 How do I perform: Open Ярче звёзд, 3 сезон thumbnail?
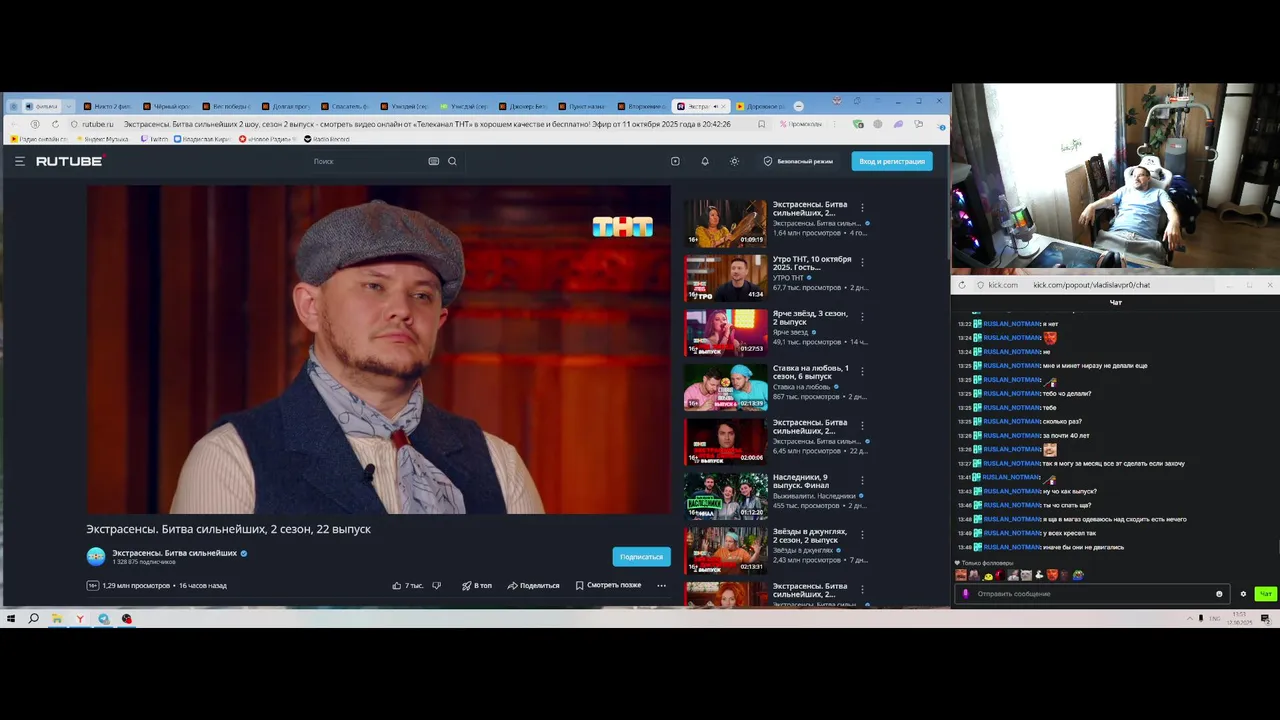pyautogui.click(x=725, y=332)
